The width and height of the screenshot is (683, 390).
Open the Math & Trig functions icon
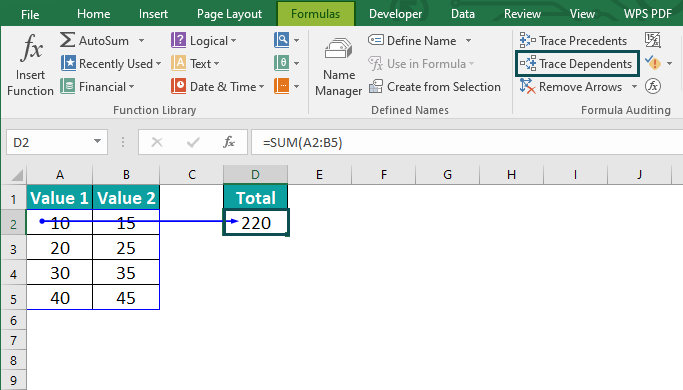coord(282,63)
